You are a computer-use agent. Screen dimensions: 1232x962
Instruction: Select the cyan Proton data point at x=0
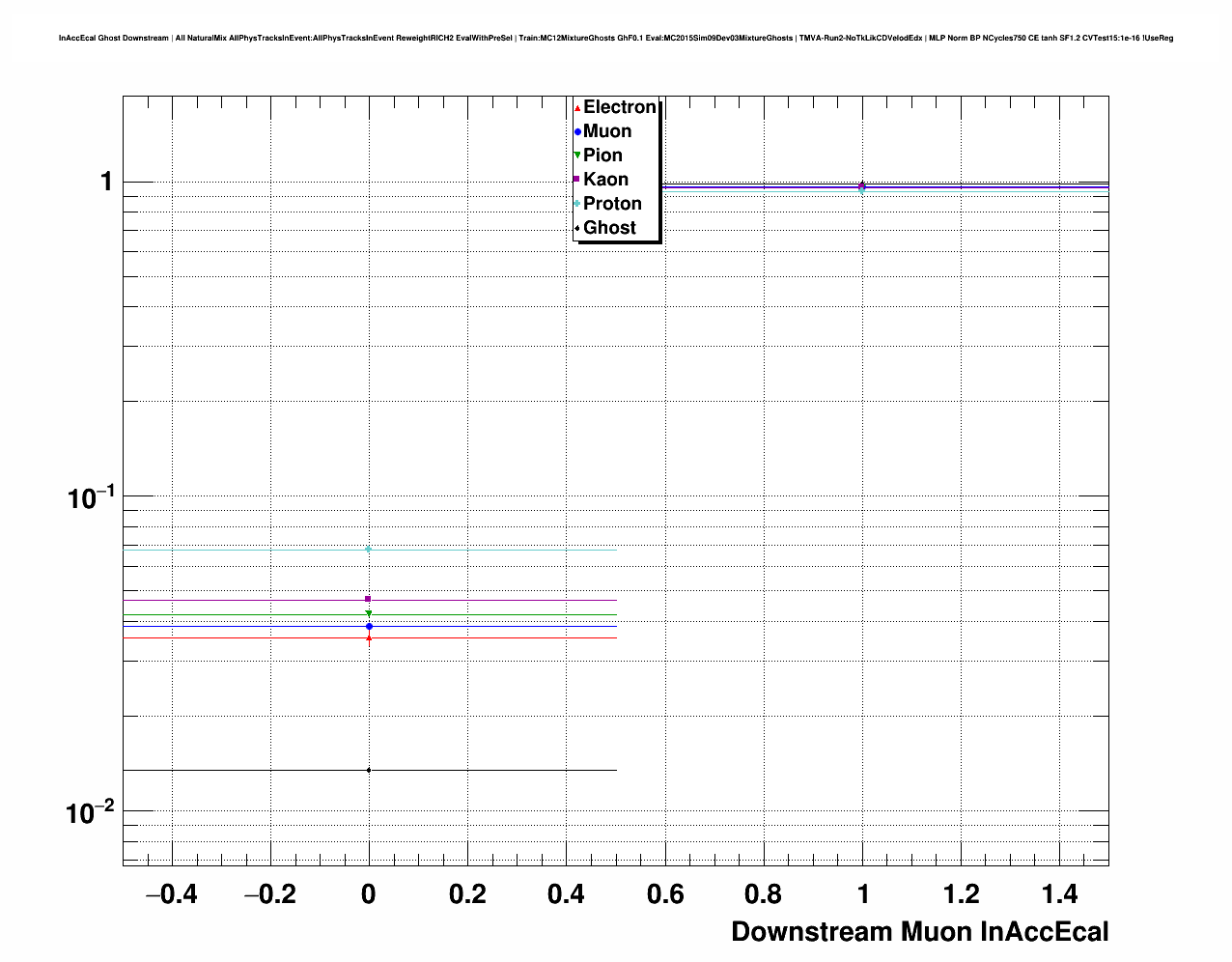368,550
